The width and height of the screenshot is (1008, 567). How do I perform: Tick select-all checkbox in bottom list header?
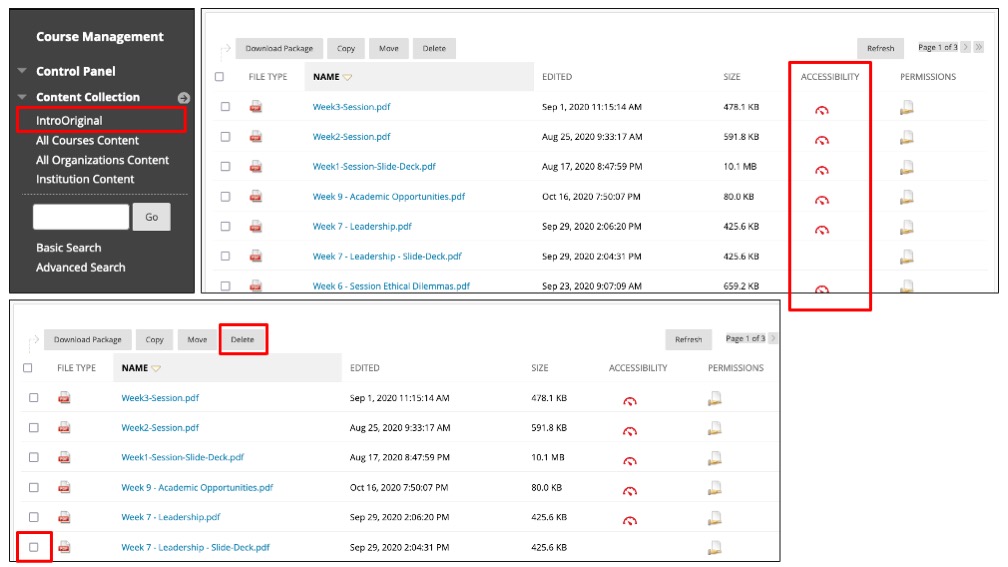28,368
